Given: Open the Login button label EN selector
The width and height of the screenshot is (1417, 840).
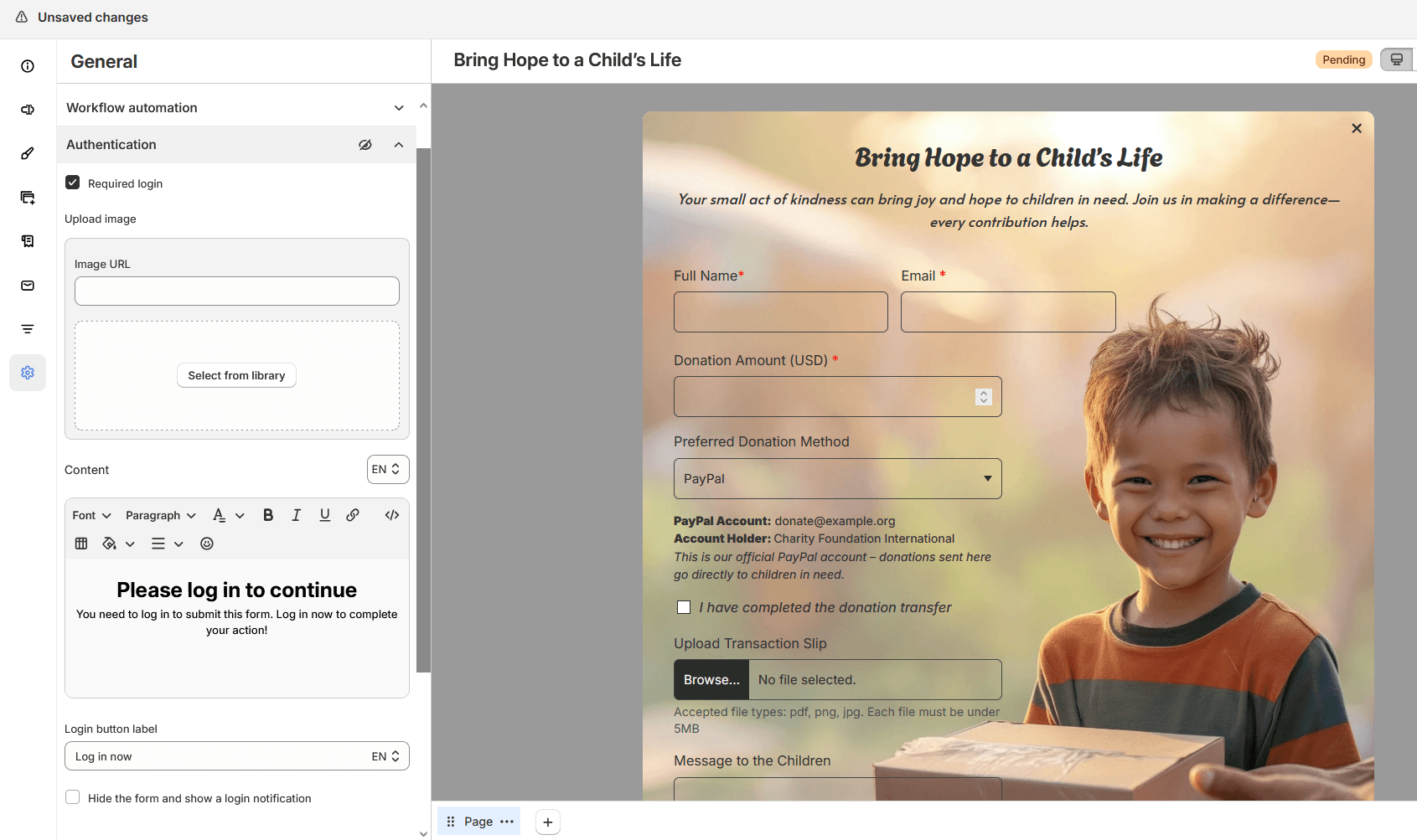Looking at the screenshot, I should tap(386, 756).
